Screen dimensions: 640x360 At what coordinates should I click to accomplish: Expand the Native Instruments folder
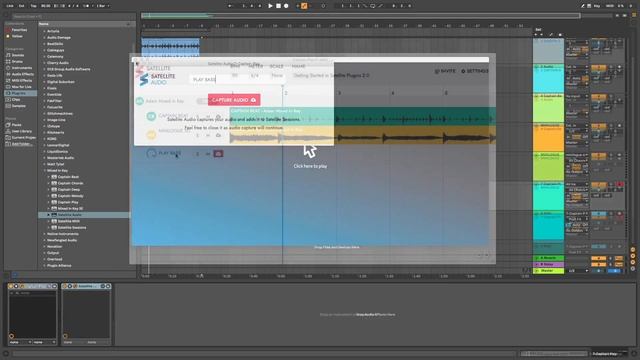(44, 234)
